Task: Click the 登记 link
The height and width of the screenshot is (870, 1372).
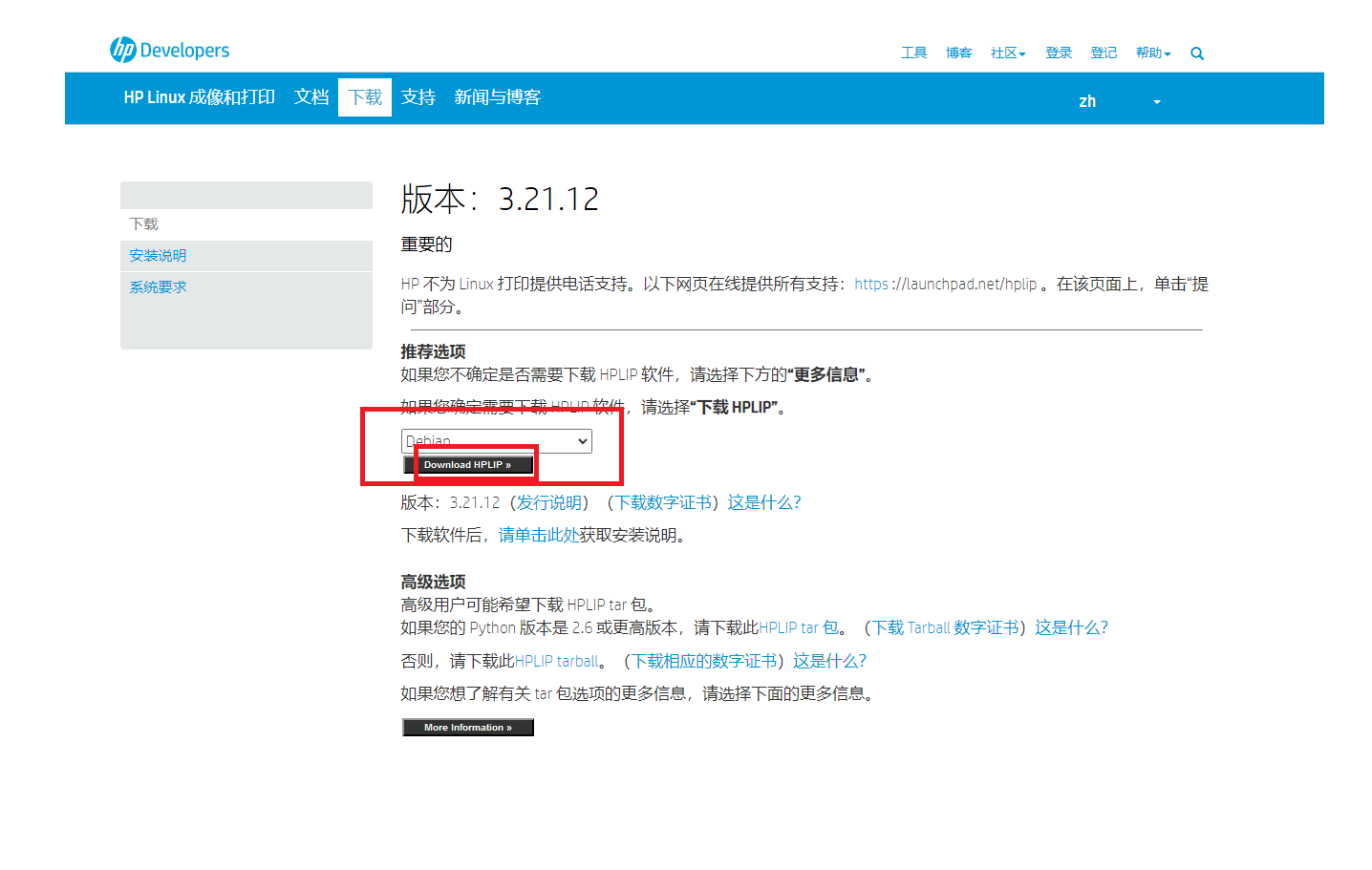Action: point(1104,53)
